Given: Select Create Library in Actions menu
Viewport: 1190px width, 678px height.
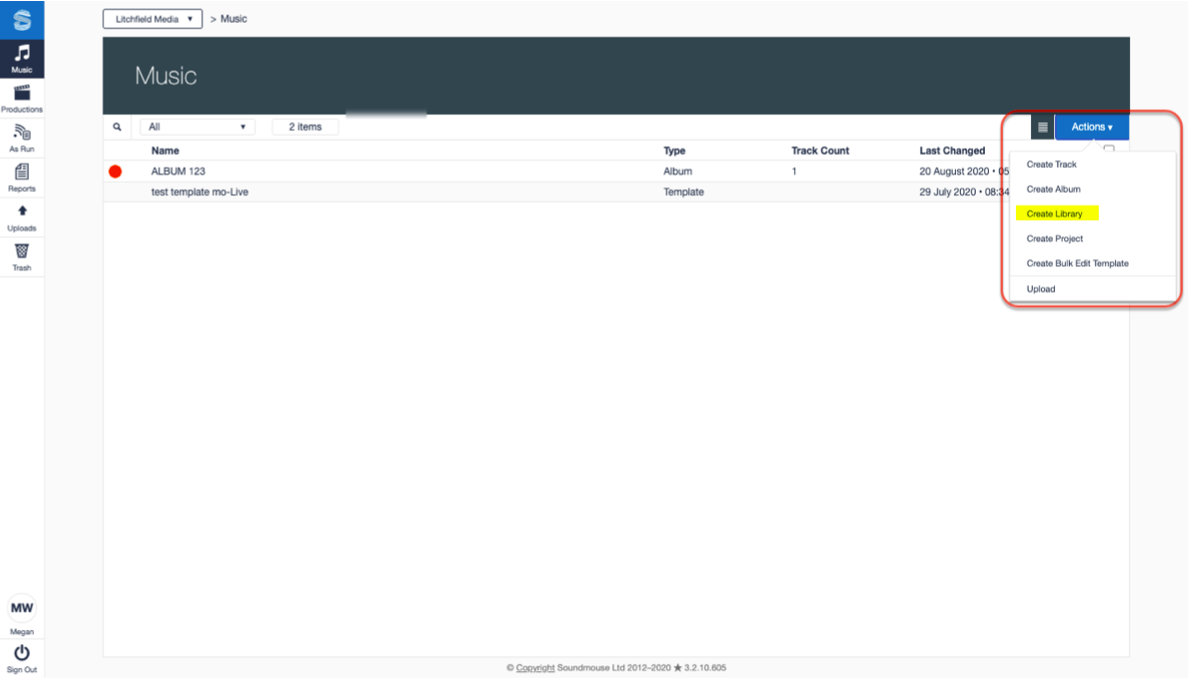Looking at the screenshot, I should (x=1054, y=213).
